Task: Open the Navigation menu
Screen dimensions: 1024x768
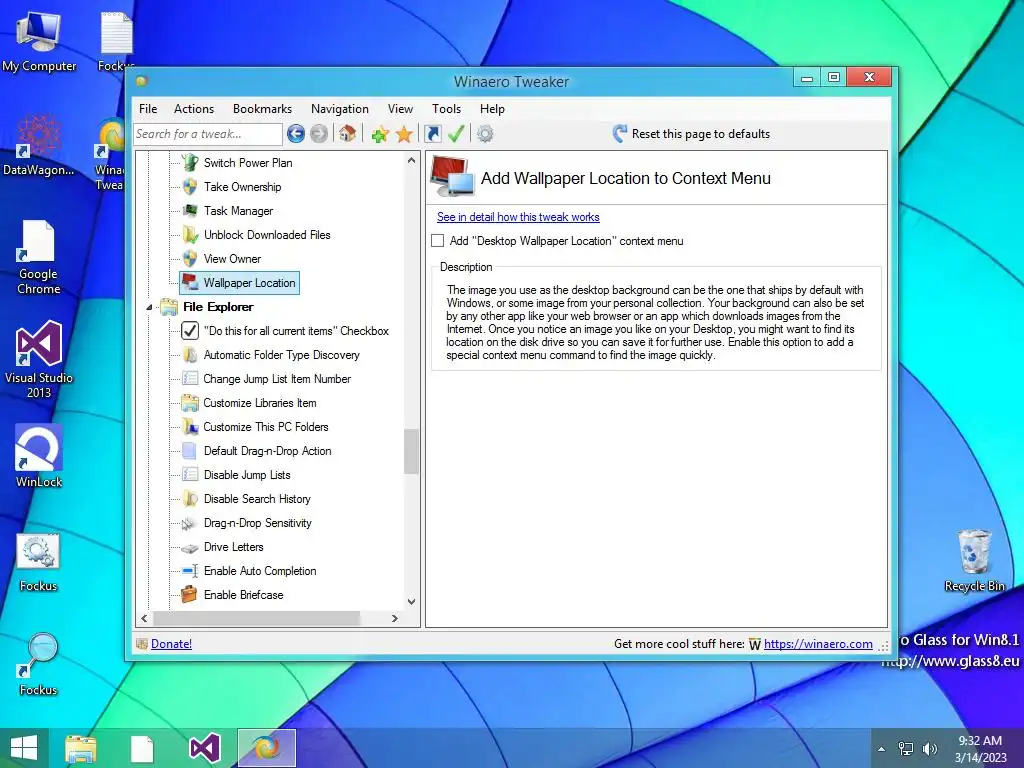Action: pos(340,109)
